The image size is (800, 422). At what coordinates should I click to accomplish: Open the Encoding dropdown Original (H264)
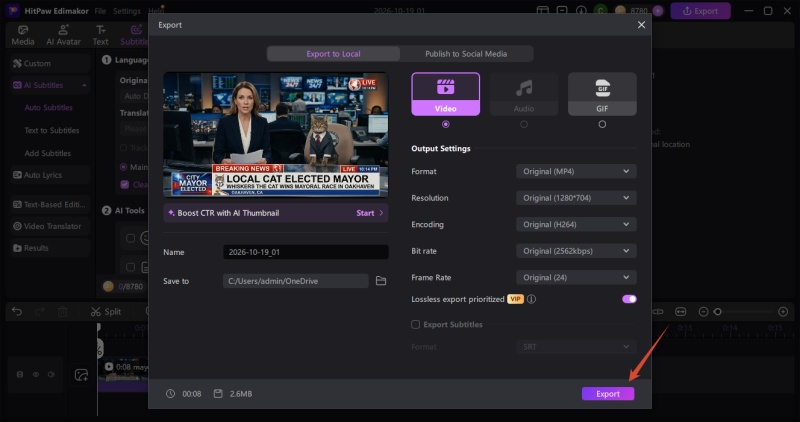tap(576, 225)
